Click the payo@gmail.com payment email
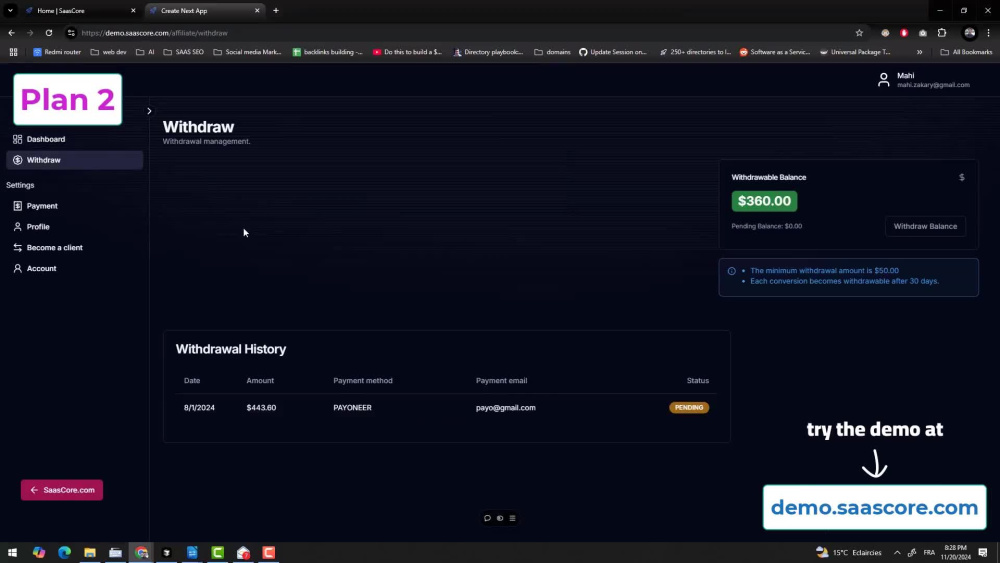This screenshot has width=1000, height=563. point(506,407)
